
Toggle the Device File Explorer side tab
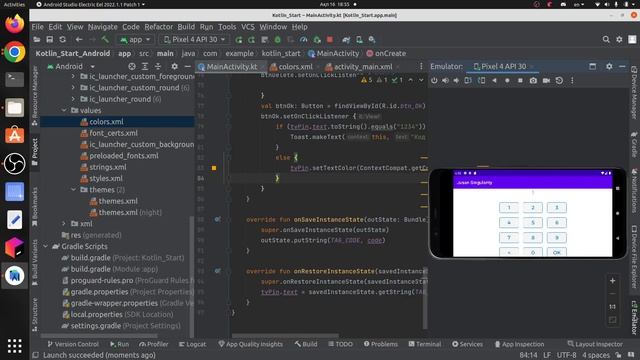click(x=634, y=258)
